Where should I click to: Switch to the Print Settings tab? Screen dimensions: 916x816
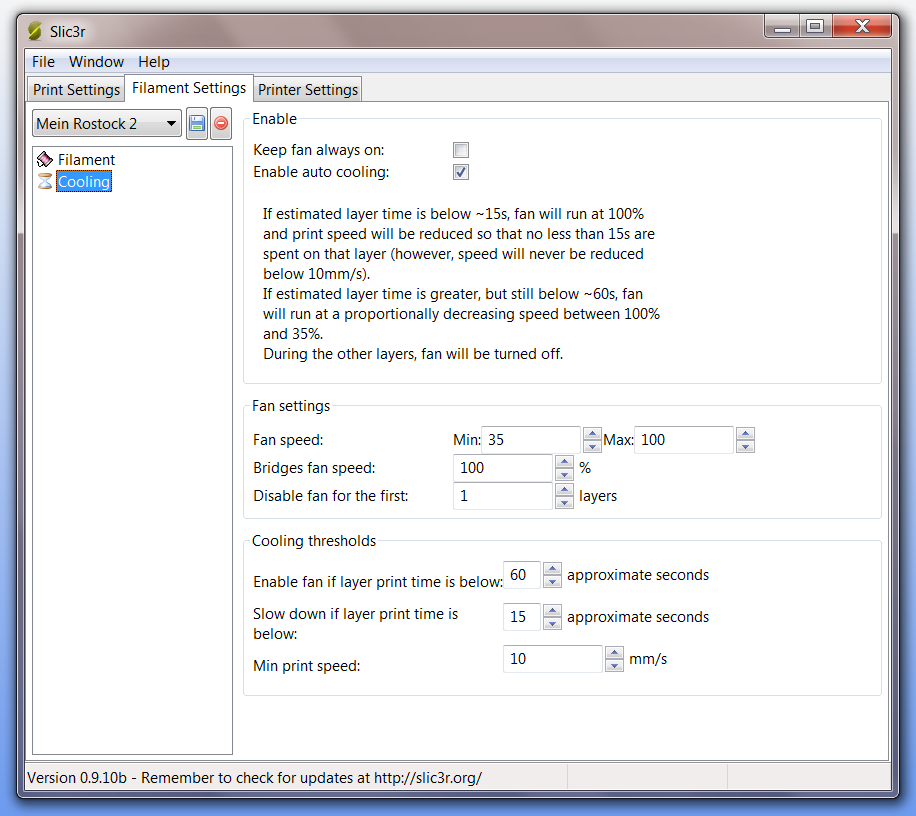75,89
